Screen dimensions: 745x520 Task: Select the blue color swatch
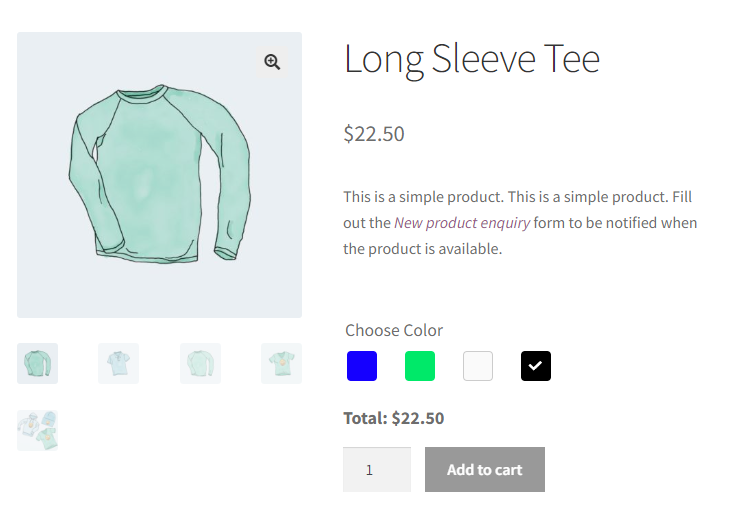(x=362, y=366)
